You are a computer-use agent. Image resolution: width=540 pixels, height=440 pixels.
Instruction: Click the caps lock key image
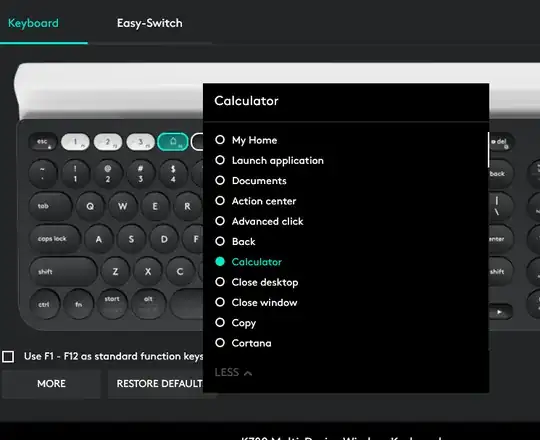pyautogui.click(x=55, y=239)
